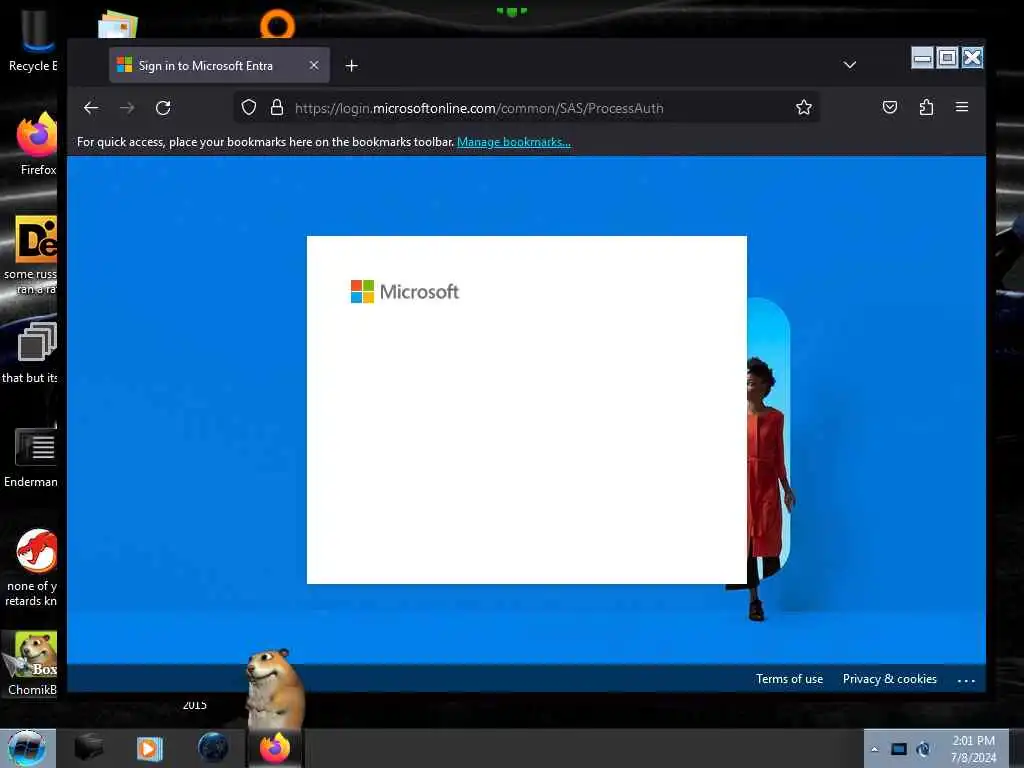Open the power icon in system tray
1024x768 pixels.
click(923, 749)
